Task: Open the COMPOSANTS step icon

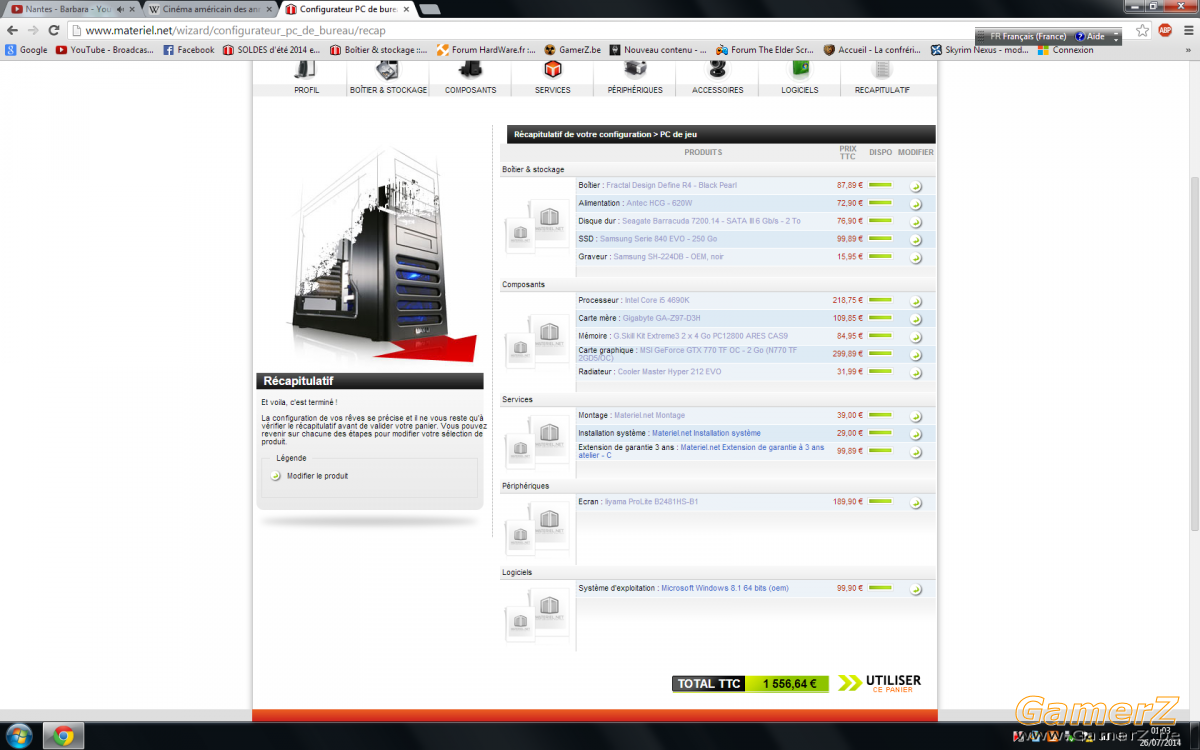Action: coord(470,69)
